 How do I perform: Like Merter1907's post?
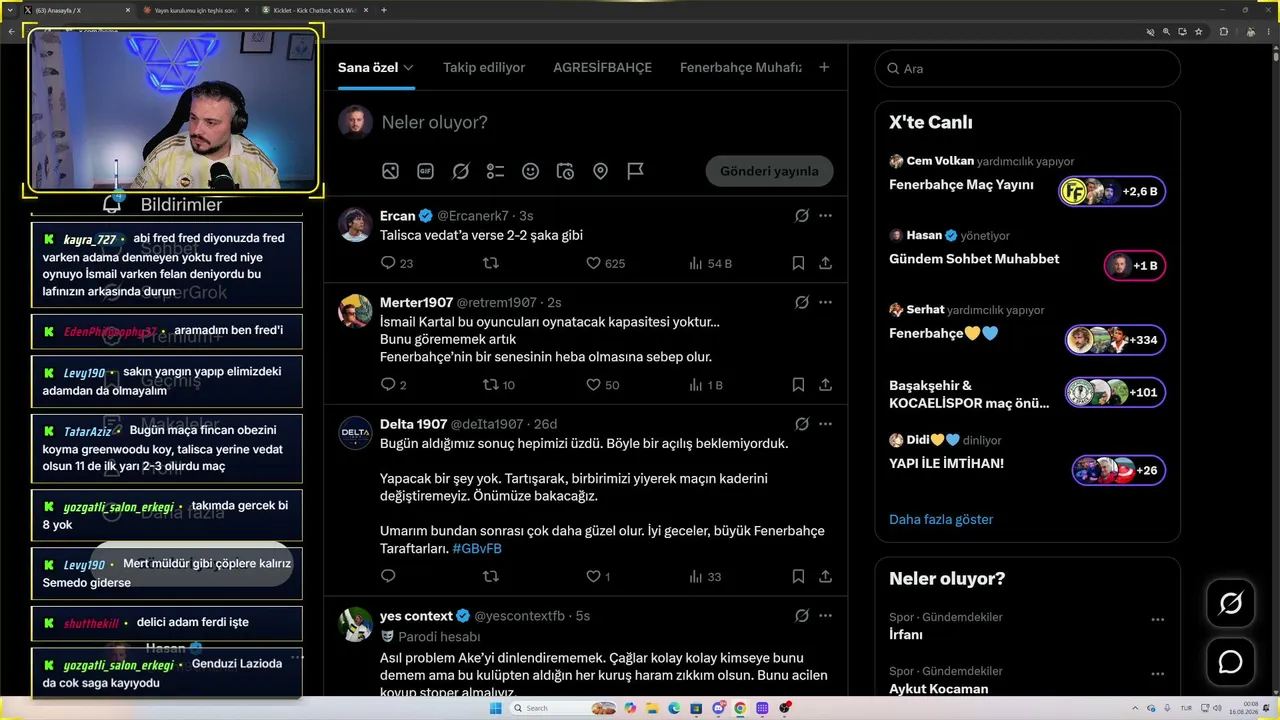pyautogui.click(x=593, y=384)
